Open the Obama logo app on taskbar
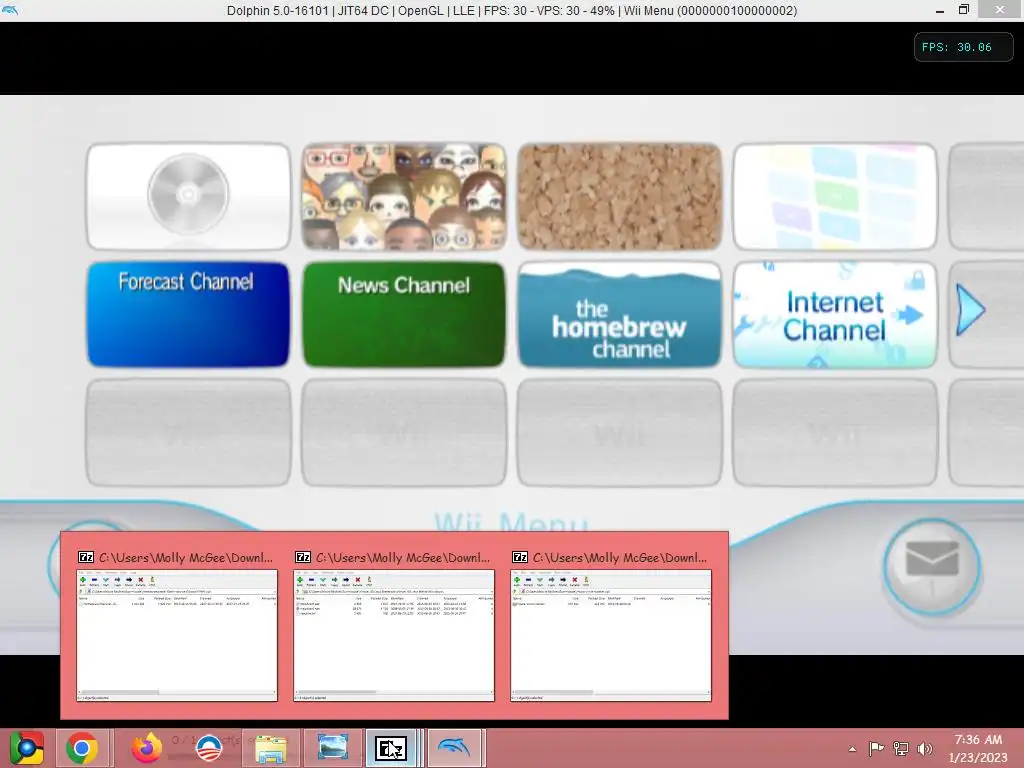This screenshot has width=1024, height=768. (x=209, y=748)
